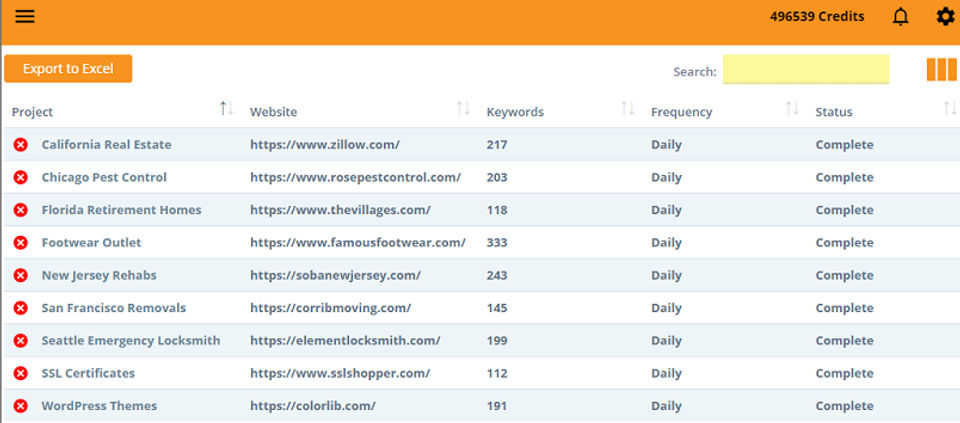Sort table by Frequency column
Image resolution: width=960 pixels, height=423 pixels.
[x=792, y=109]
